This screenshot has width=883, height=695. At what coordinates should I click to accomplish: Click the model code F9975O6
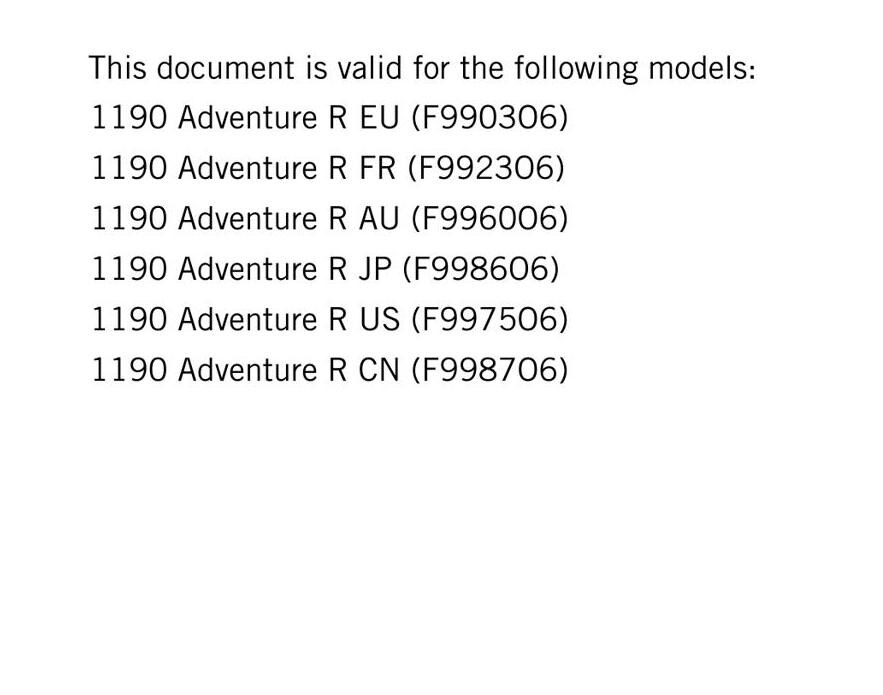(x=489, y=319)
